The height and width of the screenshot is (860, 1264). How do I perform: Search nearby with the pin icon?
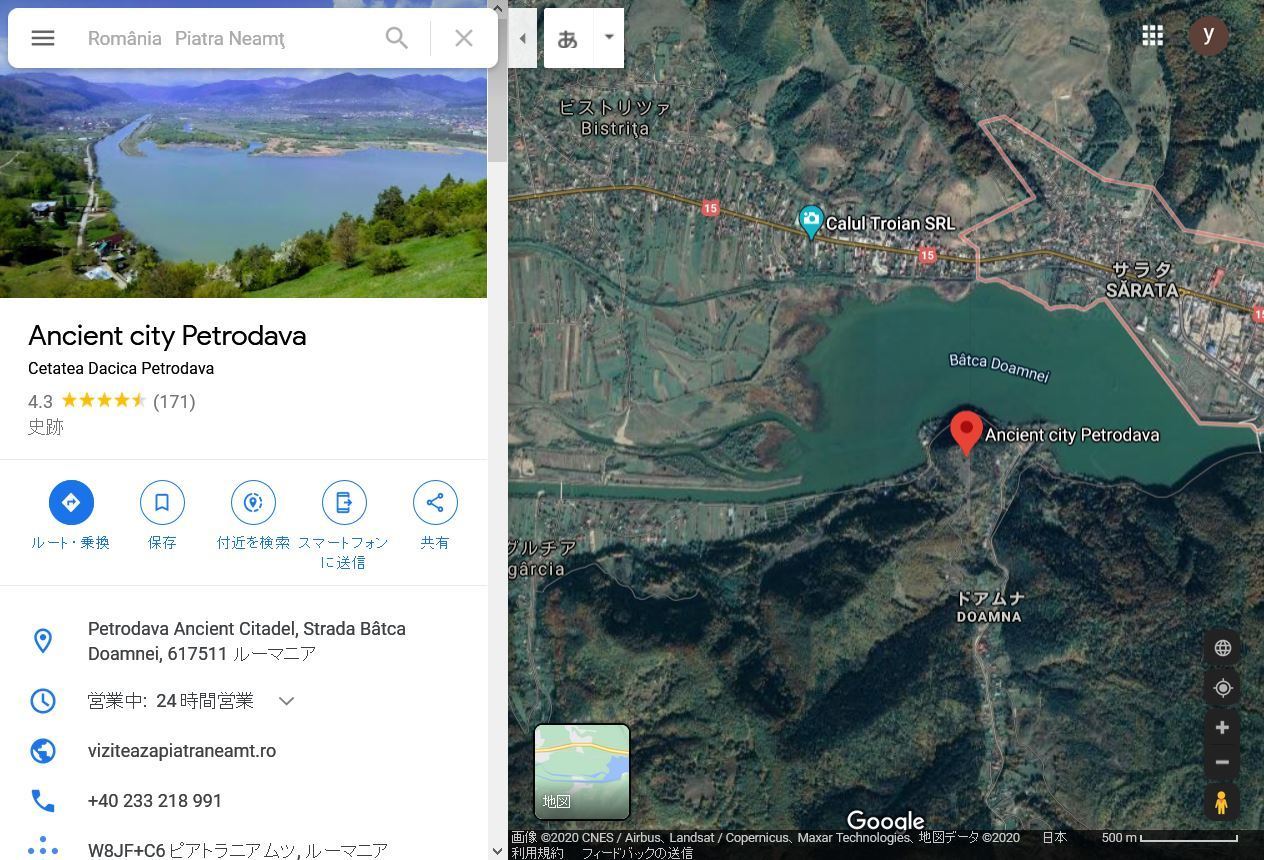253,502
